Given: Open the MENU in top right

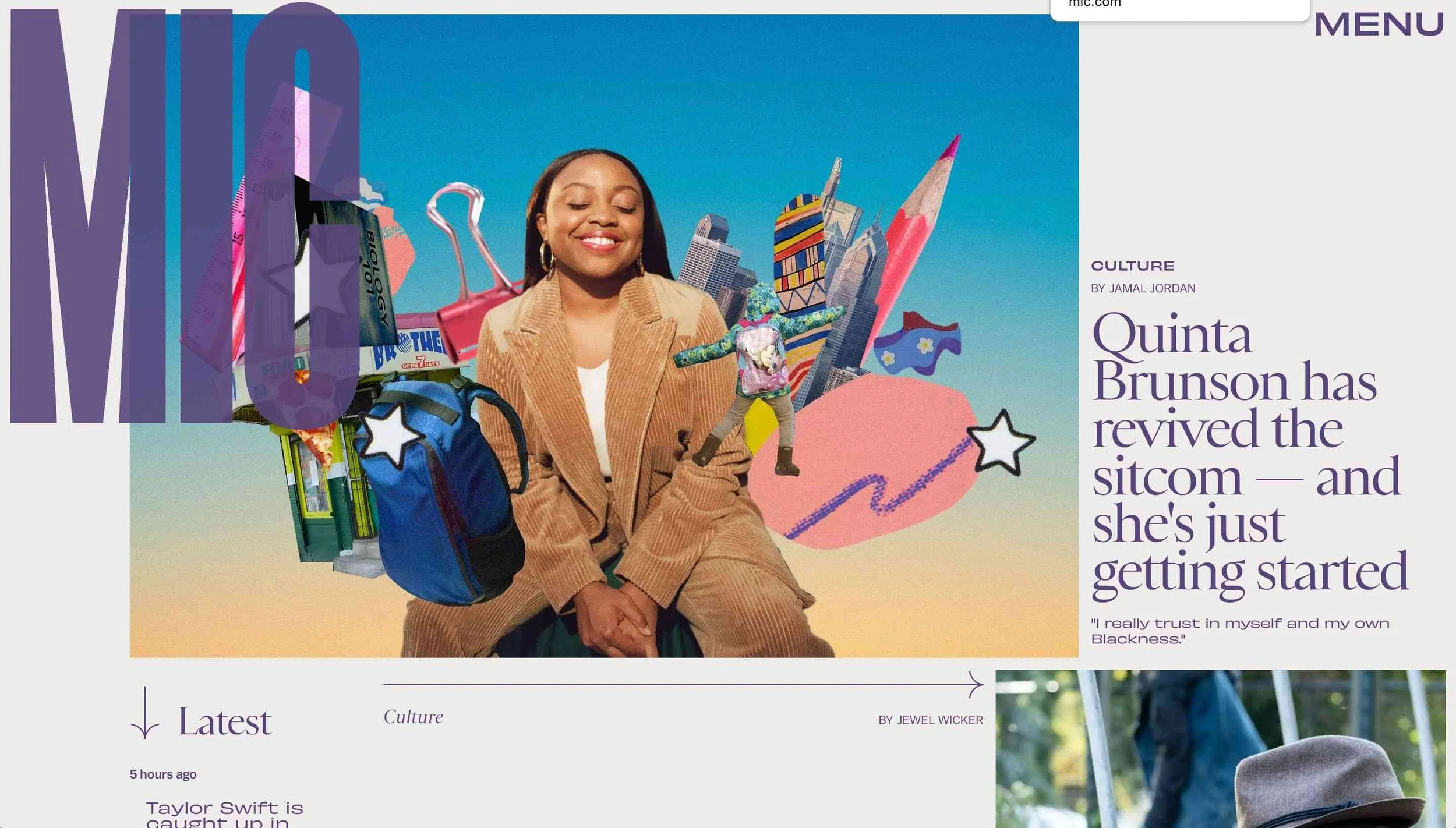Looking at the screenshot, I should (1379, 24).
